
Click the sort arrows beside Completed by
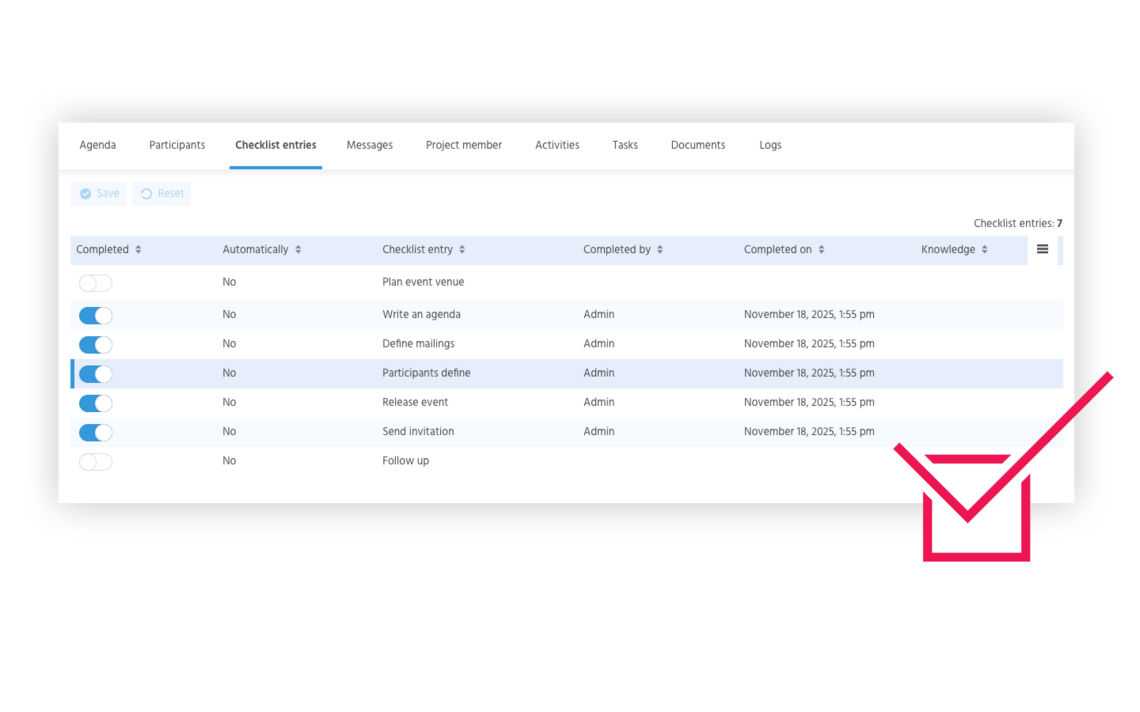(x=660, y=250)
